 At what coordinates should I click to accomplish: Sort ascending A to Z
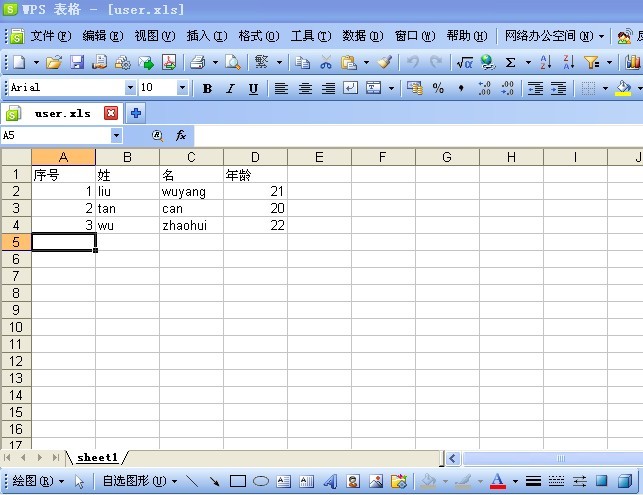(x=546, y=62)
